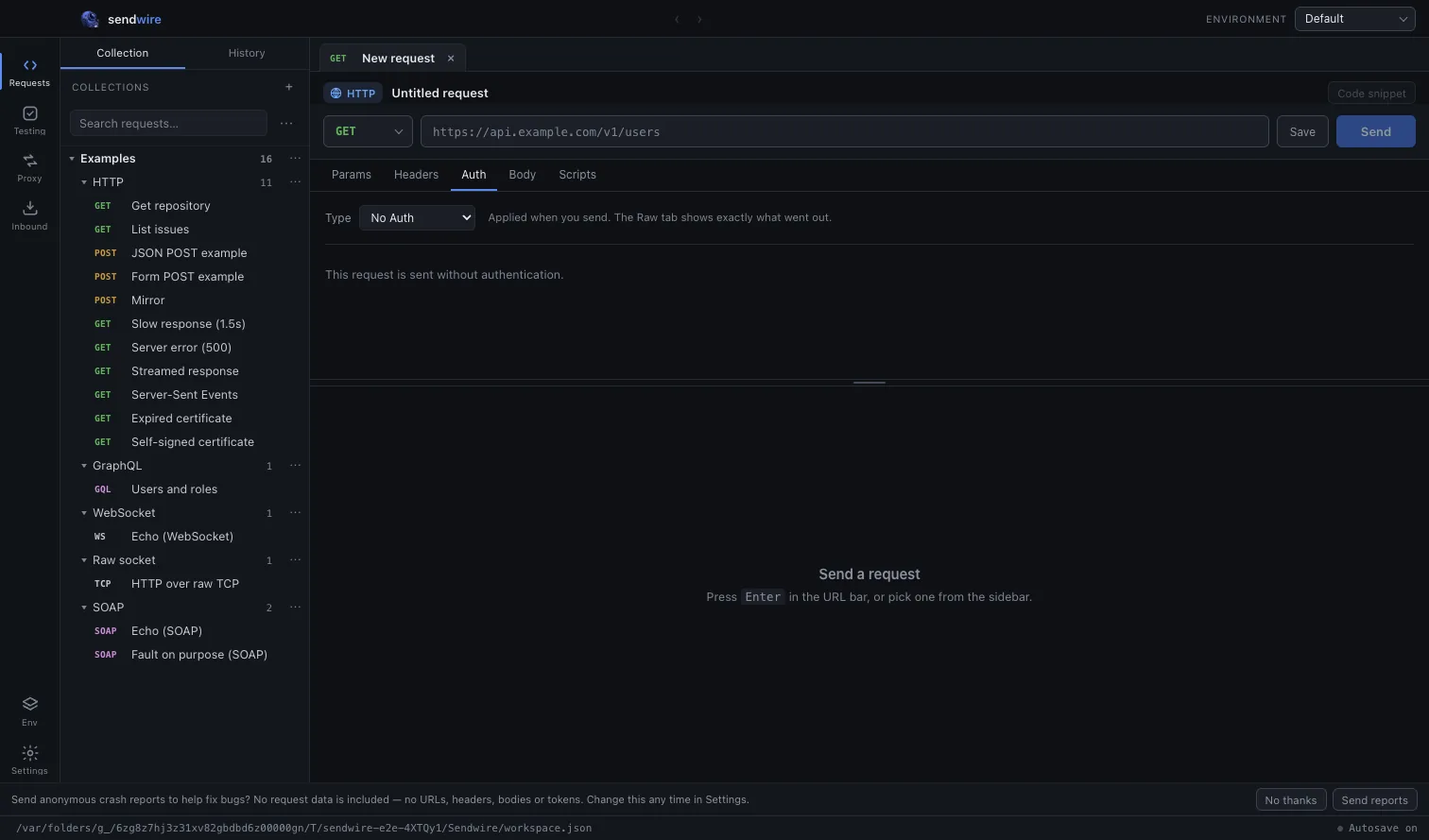The image size is (1429, 840).
Task: Open SOAP folder more options
Action: pyautogui.click(x=295, y=608)
